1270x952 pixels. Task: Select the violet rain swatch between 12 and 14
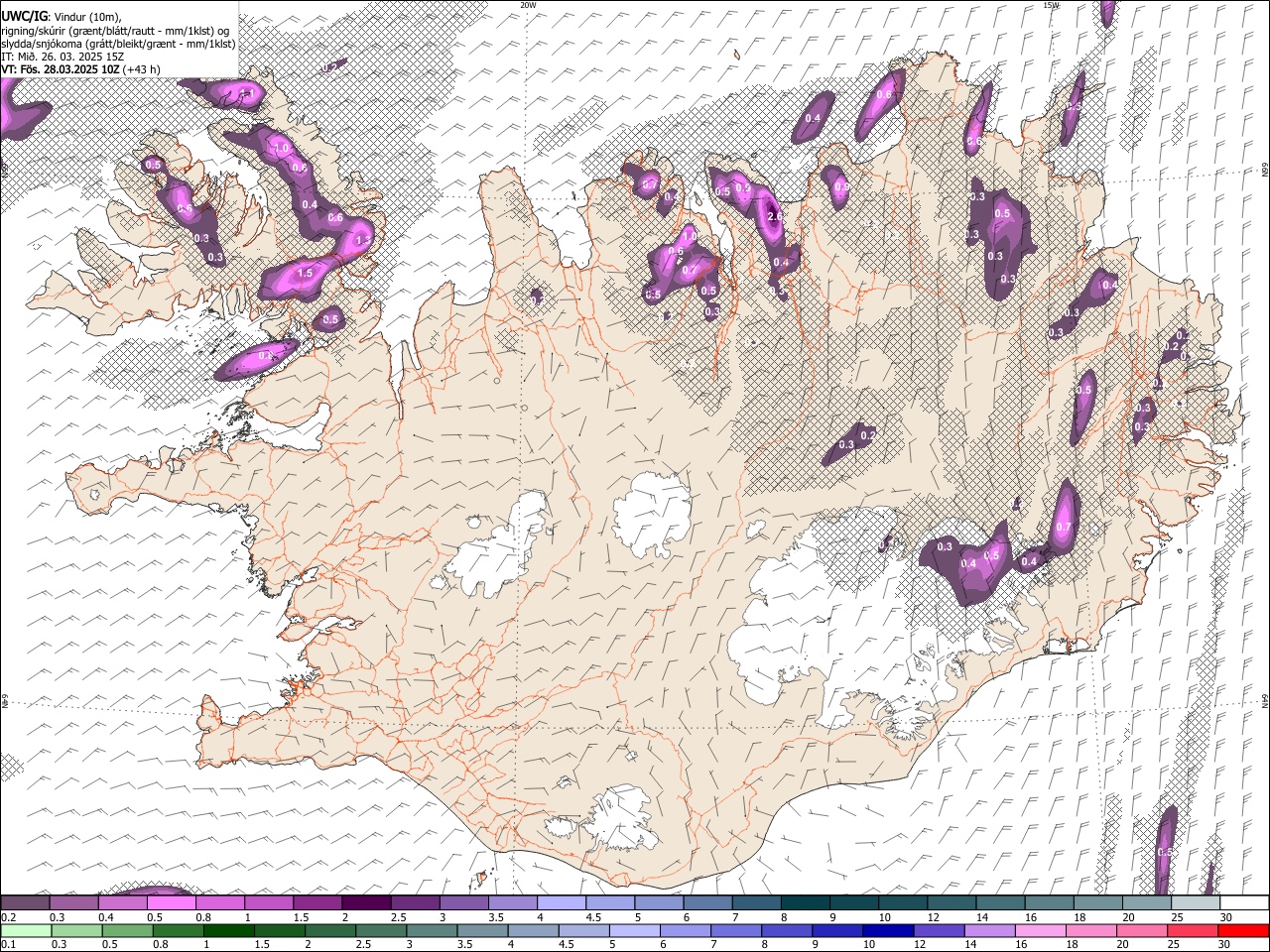tap(937, 930)
